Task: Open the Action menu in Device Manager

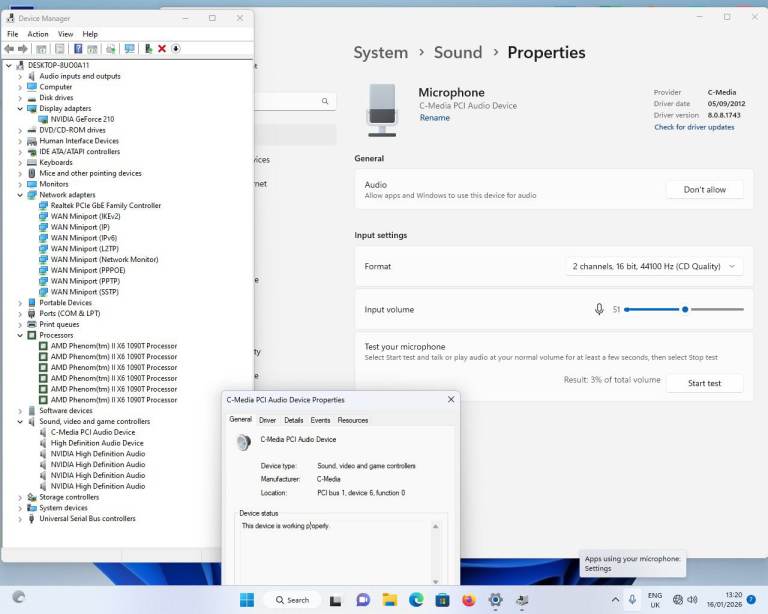Action: pos(38,34)
